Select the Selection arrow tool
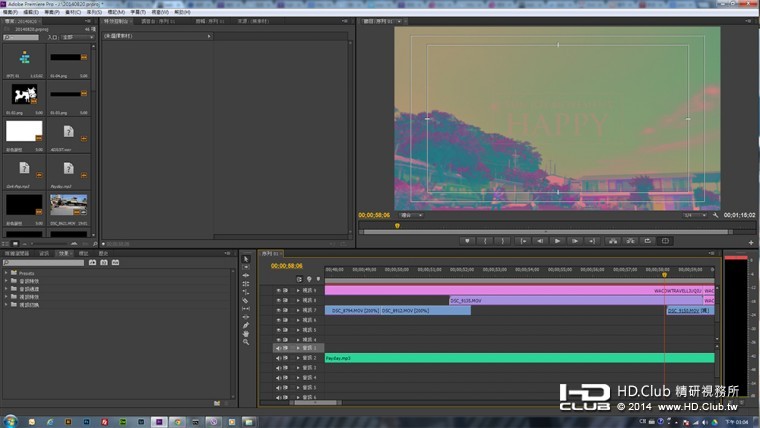The width and height of the screenshot is (760, 428). (x=246, y=259)
